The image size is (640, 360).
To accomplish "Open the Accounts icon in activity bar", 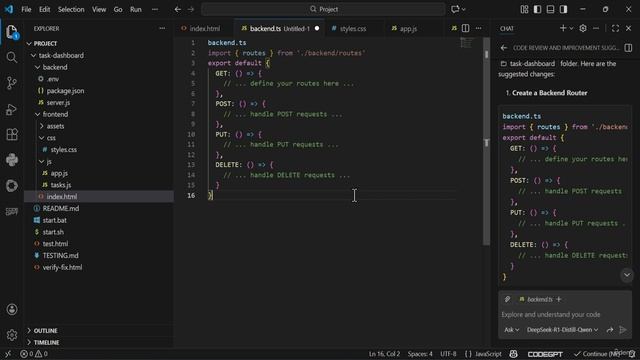I will tap(12, 309).
